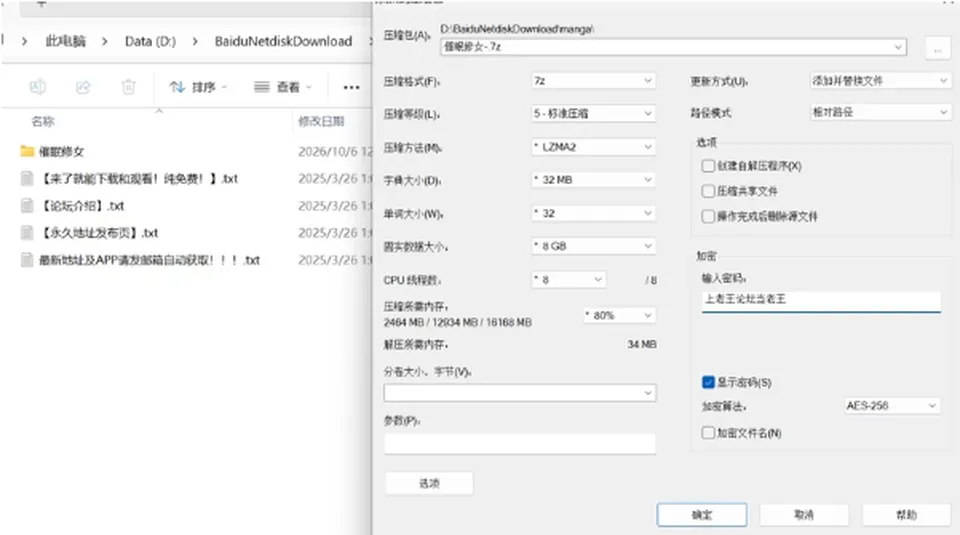This screenshot has width=960, height=535.
Task: Open the 更新方式 dropdown showing 添加并替换文件
Action: pos(880,81)
